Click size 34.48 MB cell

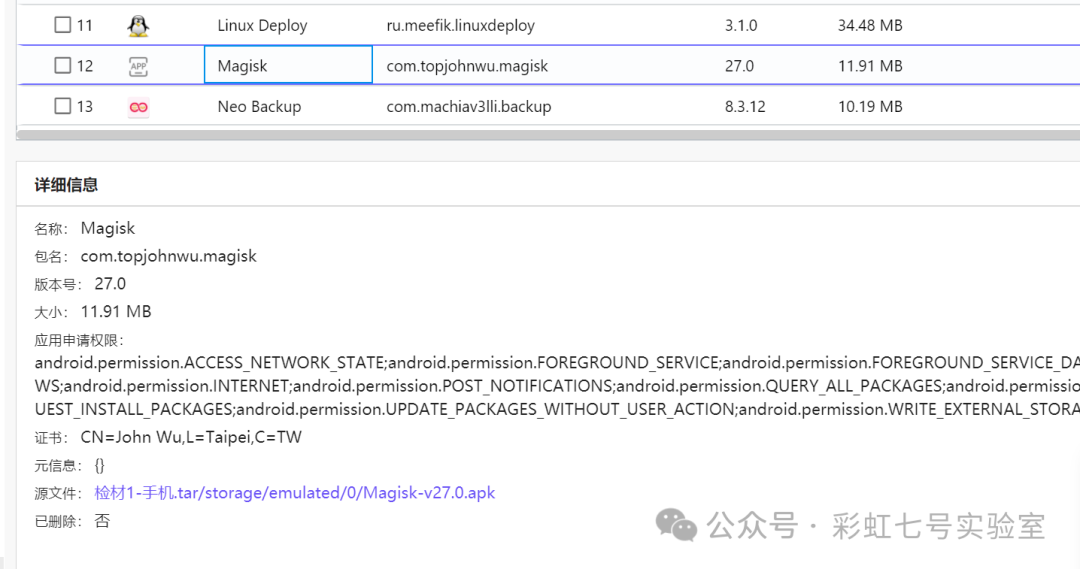pyautogui.click(x=870, y=25)
